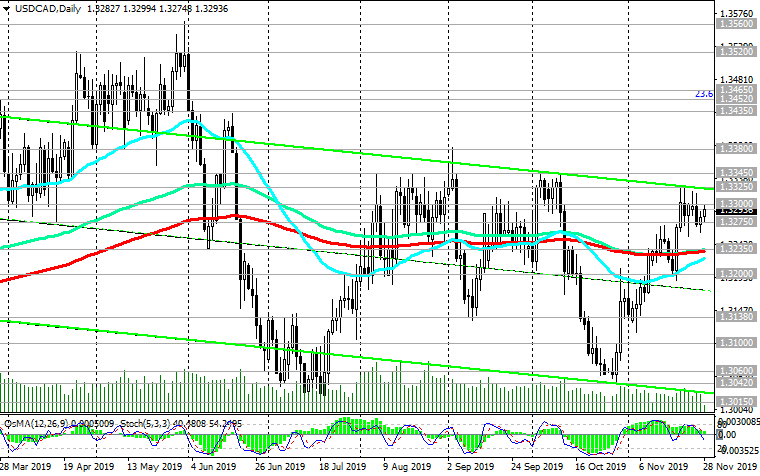
Task: Click the 28 Mar 2019 date label
Action: [26, 467]
